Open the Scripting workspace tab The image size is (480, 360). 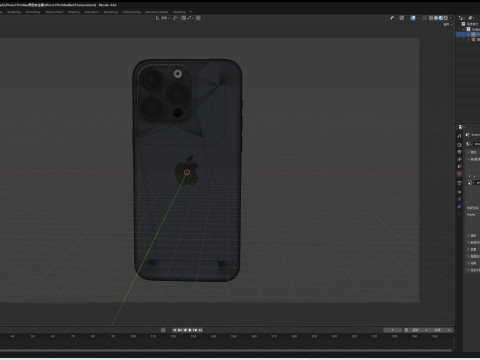(179, 12)
